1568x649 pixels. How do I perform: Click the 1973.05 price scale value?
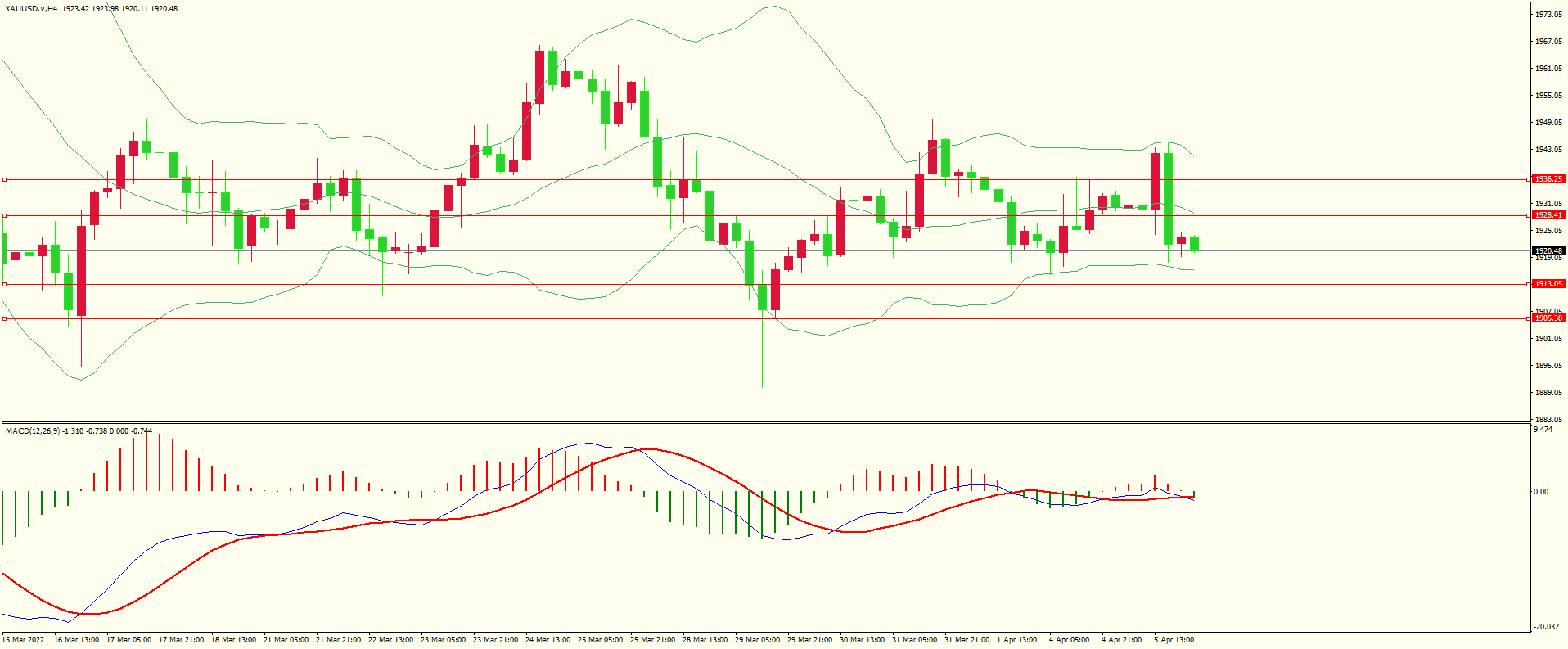tap(1548, 15)
